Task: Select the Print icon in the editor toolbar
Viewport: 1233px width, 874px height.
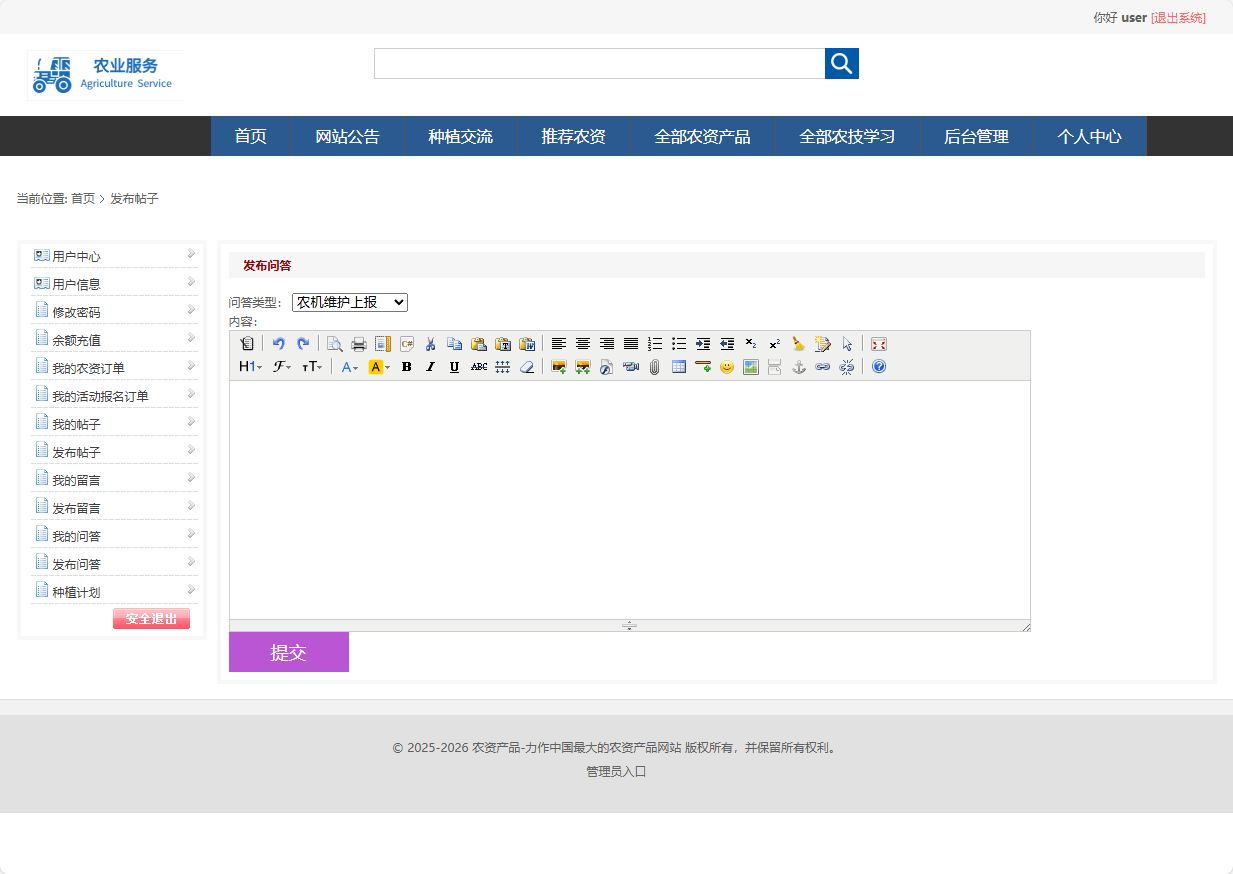Action: [358, 343]
